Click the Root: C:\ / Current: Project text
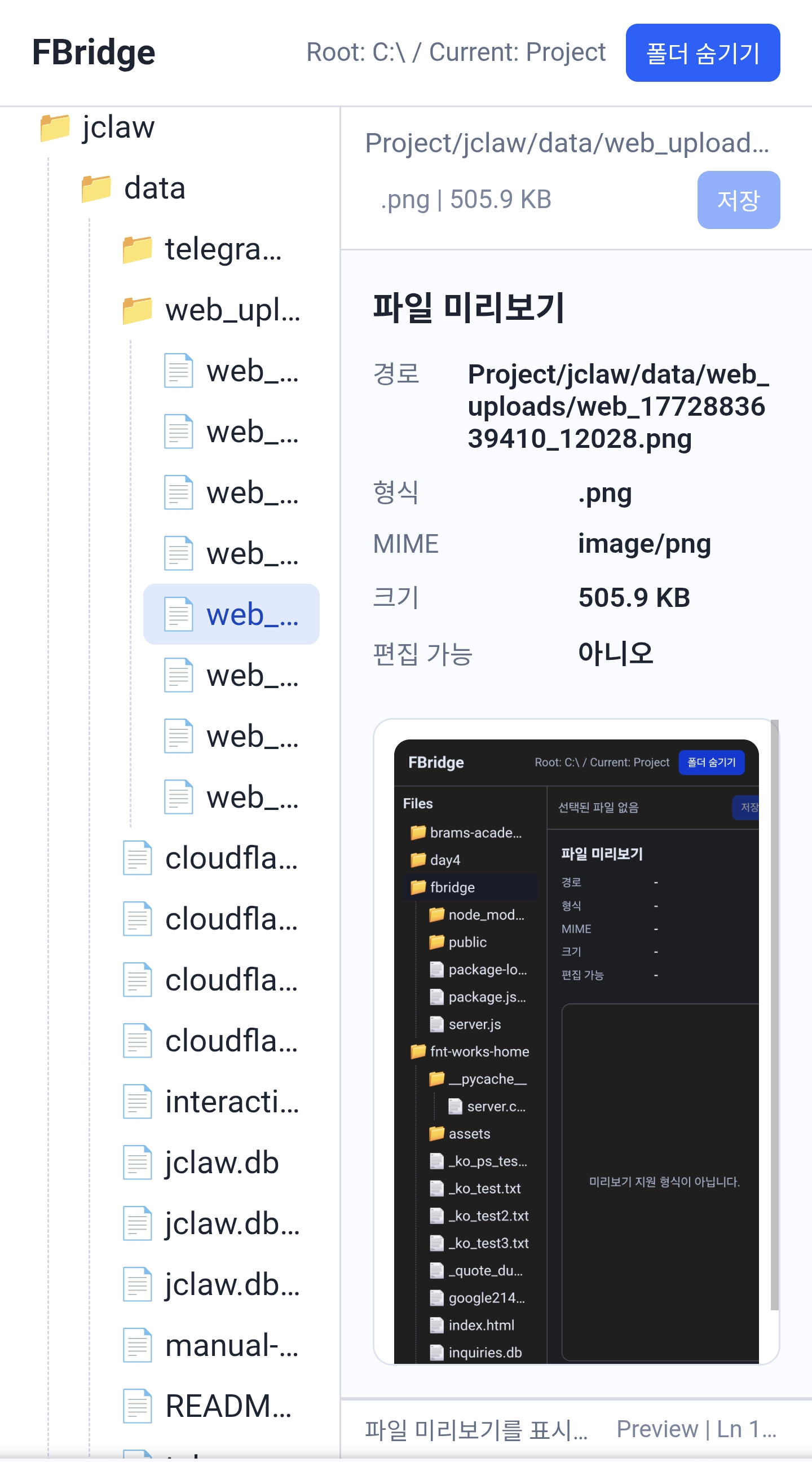The height and width of the screenshot is (1462, 812). [456, 53]
